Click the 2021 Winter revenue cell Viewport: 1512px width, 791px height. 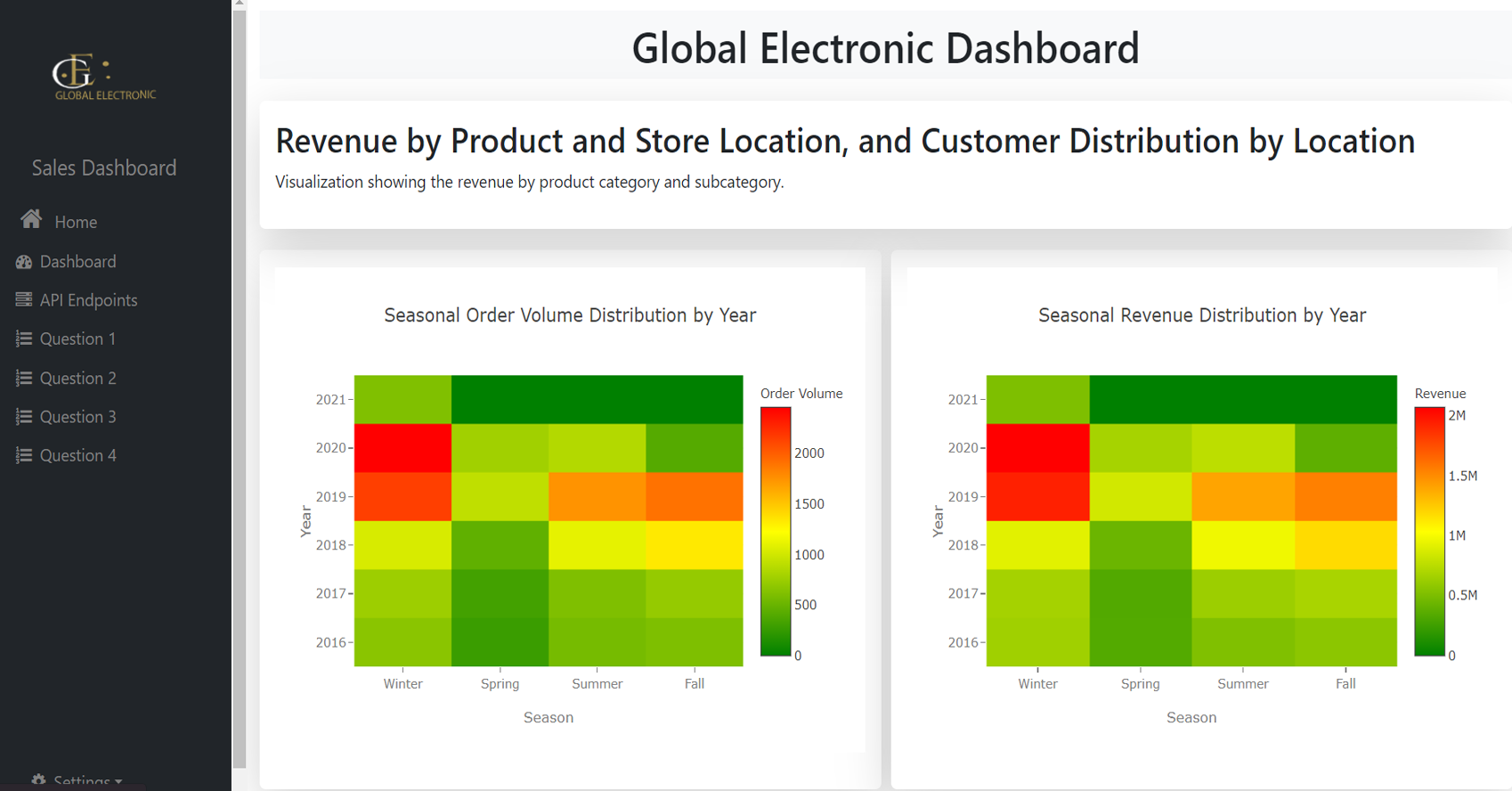(x=1037, y=399)
